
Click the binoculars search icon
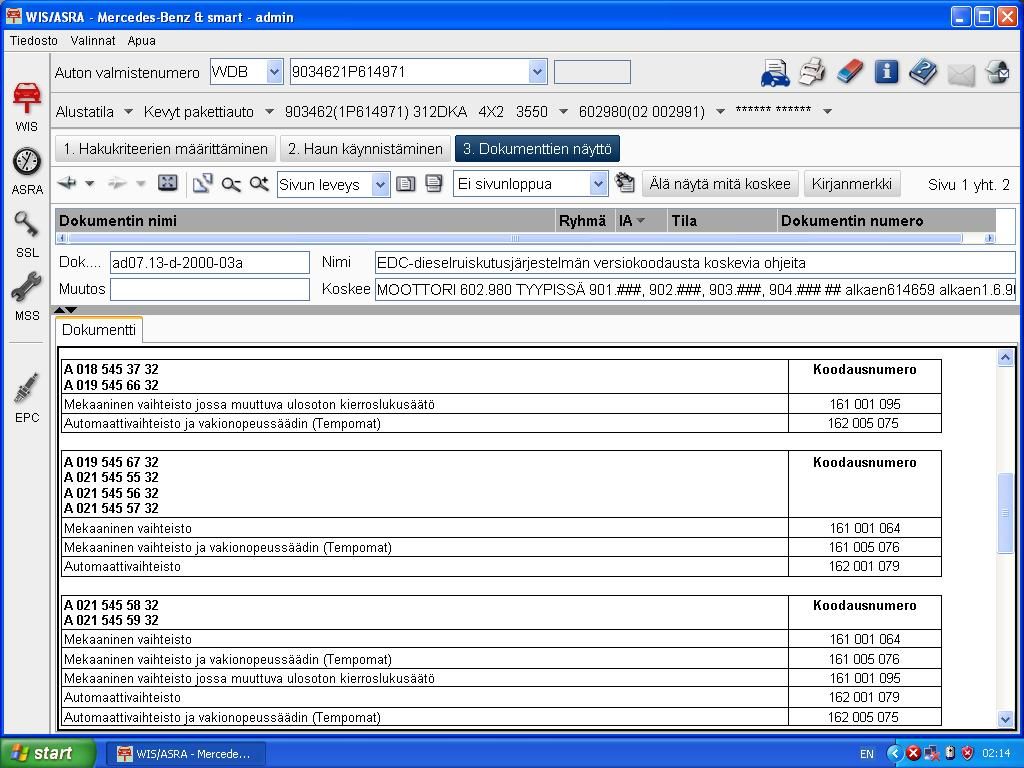pyautogui.click(x=625, y=183)
